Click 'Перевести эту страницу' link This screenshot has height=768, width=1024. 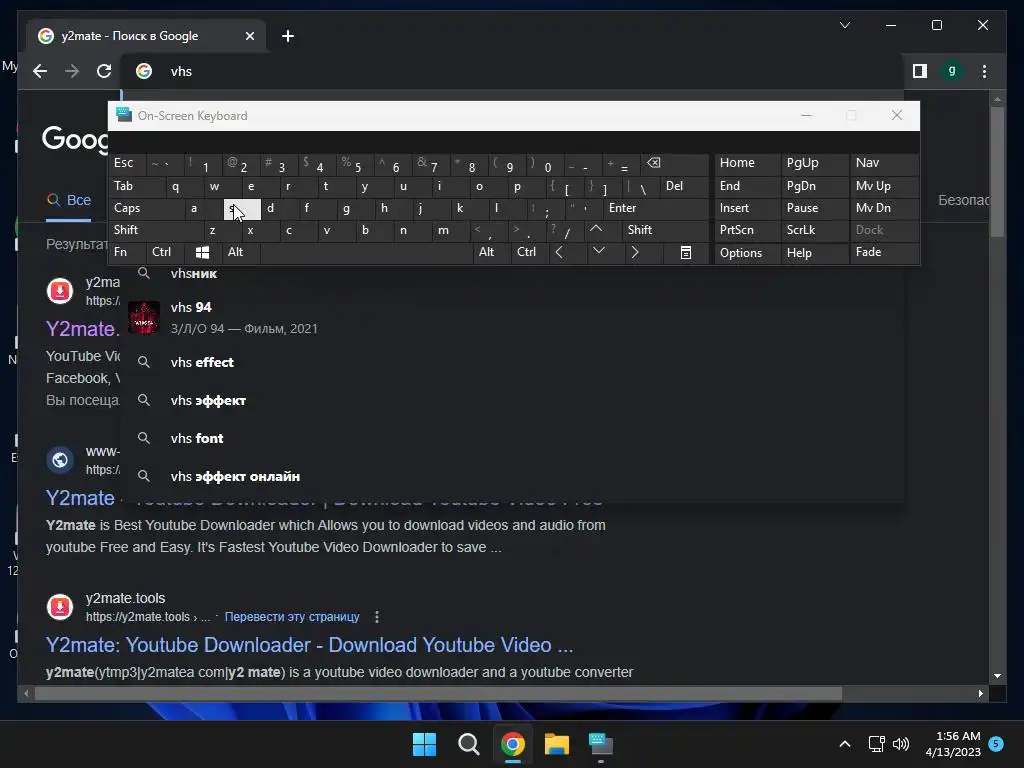[292, 616]
